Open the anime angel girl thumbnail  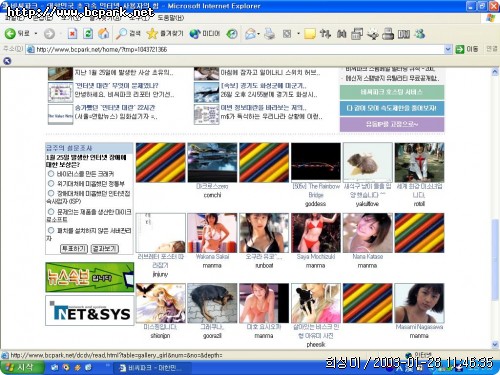pyautogui.click(x=161, y=303)
